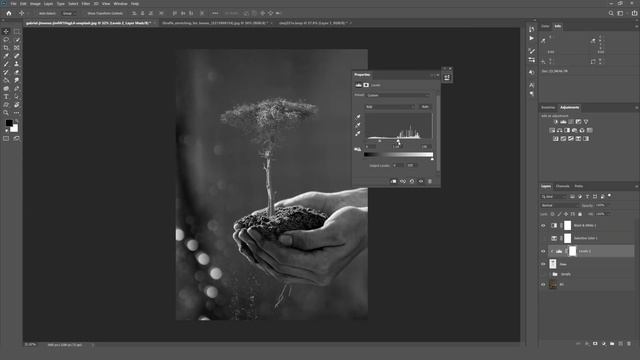
Task: Open the Help menu
Action: pyautogui.click(x=135, y=4)
